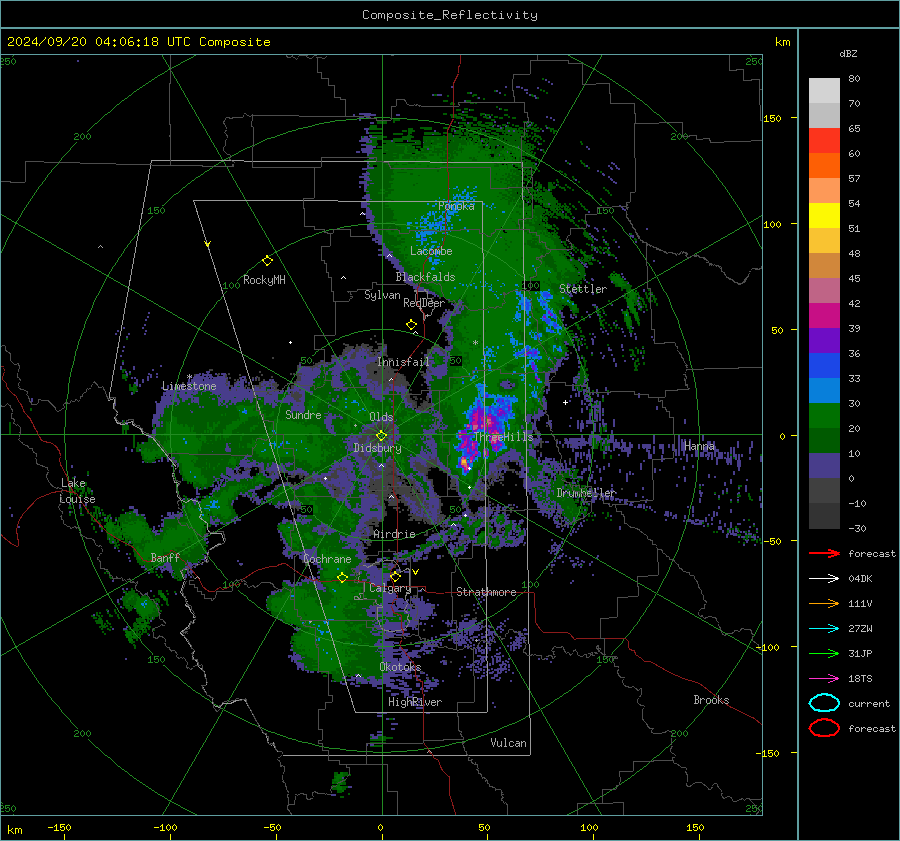900x841 pixels.
Task: Click the yellow diamond at the radar center near Olds
Action: (x=381, y=436)
